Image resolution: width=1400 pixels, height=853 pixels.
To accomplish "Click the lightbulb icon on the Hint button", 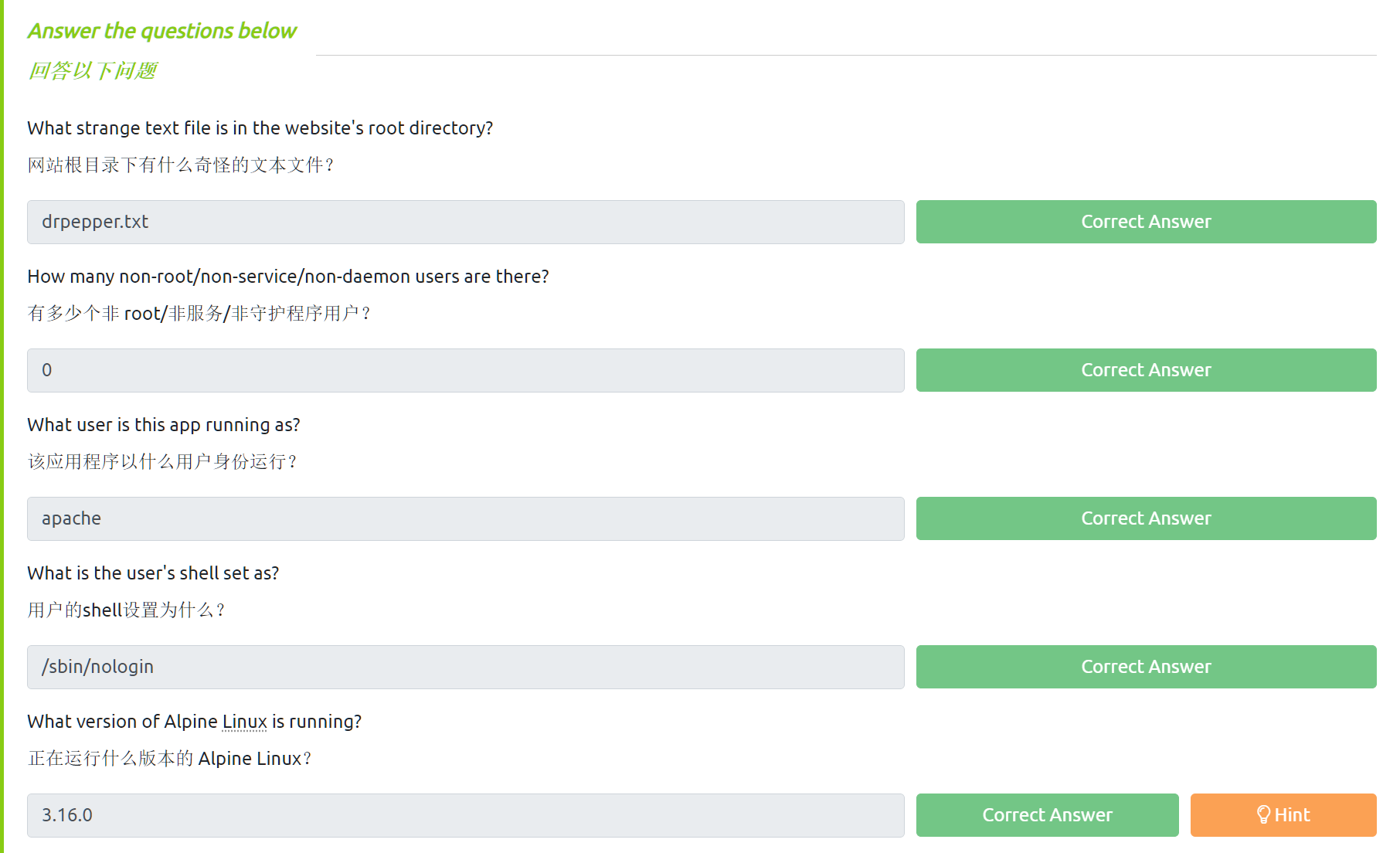I will pos(1263,814).
